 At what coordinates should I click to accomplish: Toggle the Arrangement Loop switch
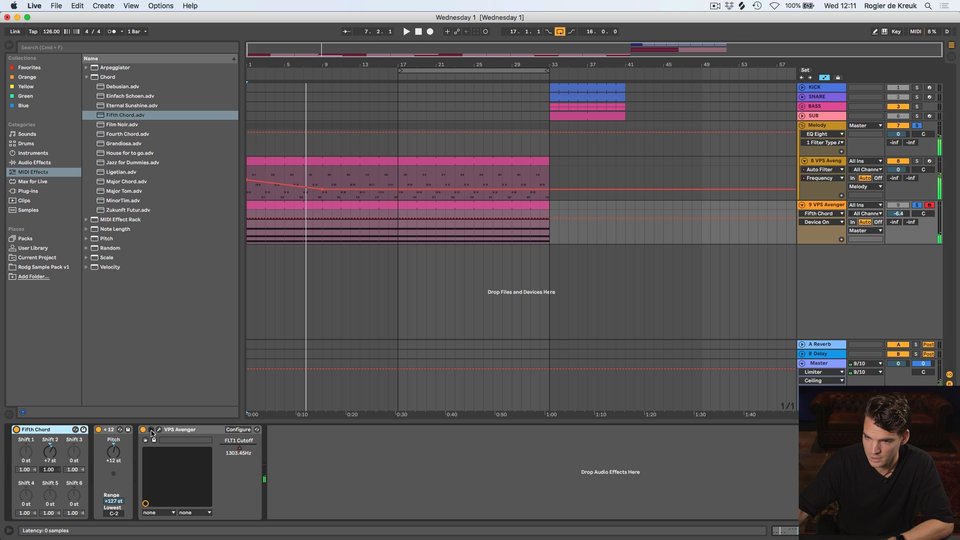pyautogui.click(x=560, y=31)
